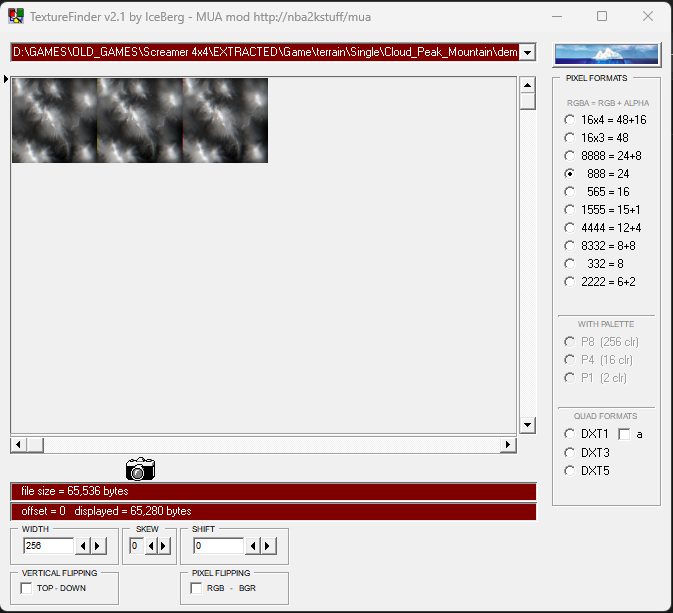The image size is (673, 613).
Task: Click the iceberg logo image button
Action: (605, 54)
